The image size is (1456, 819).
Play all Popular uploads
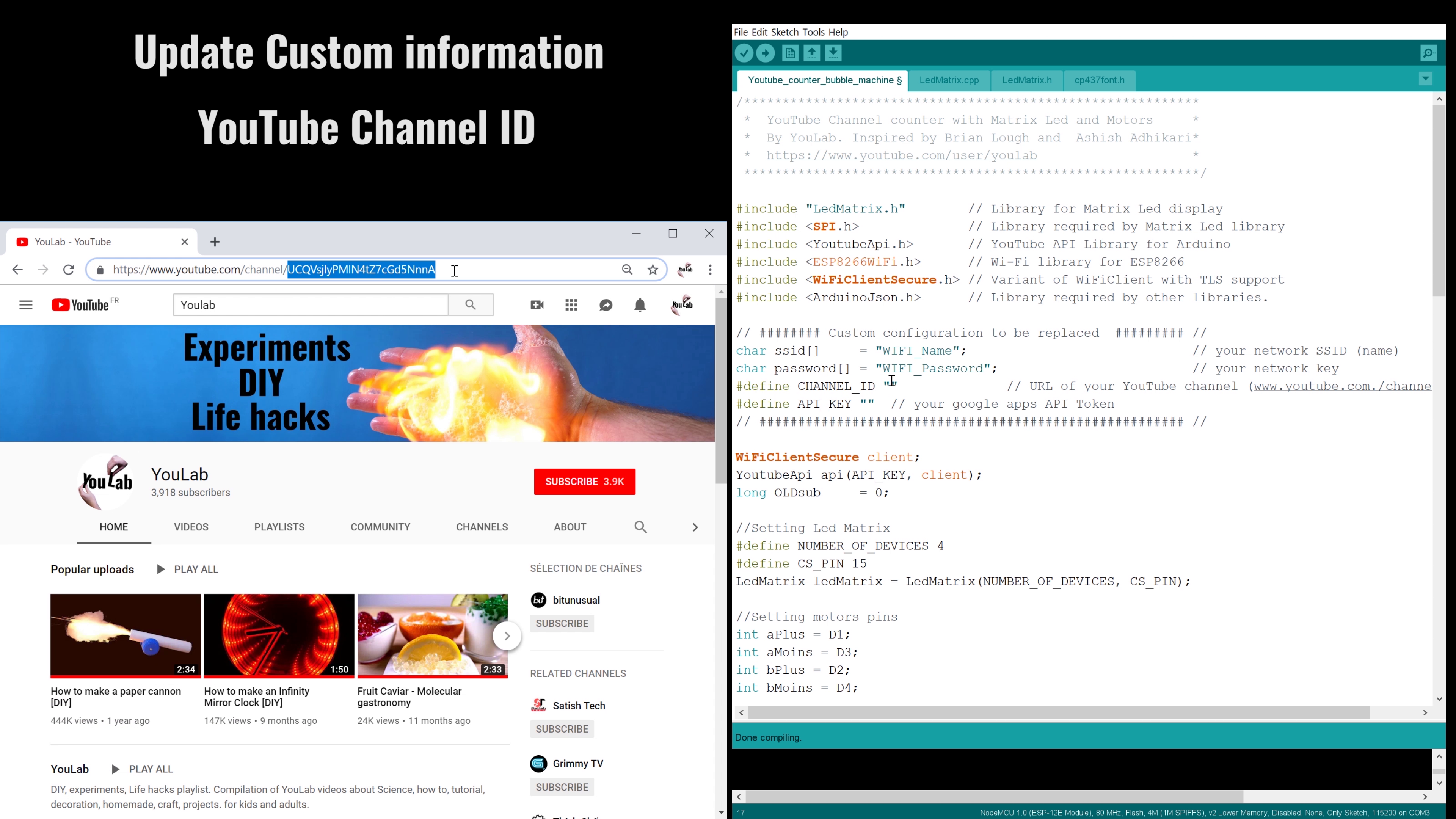(x=187, y=569)
